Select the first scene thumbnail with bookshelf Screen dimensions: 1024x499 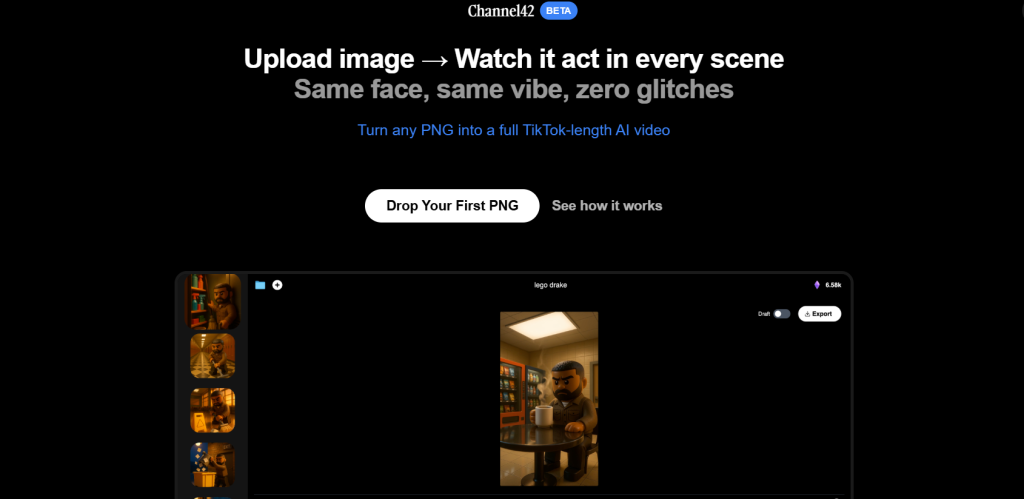point(215,301)
